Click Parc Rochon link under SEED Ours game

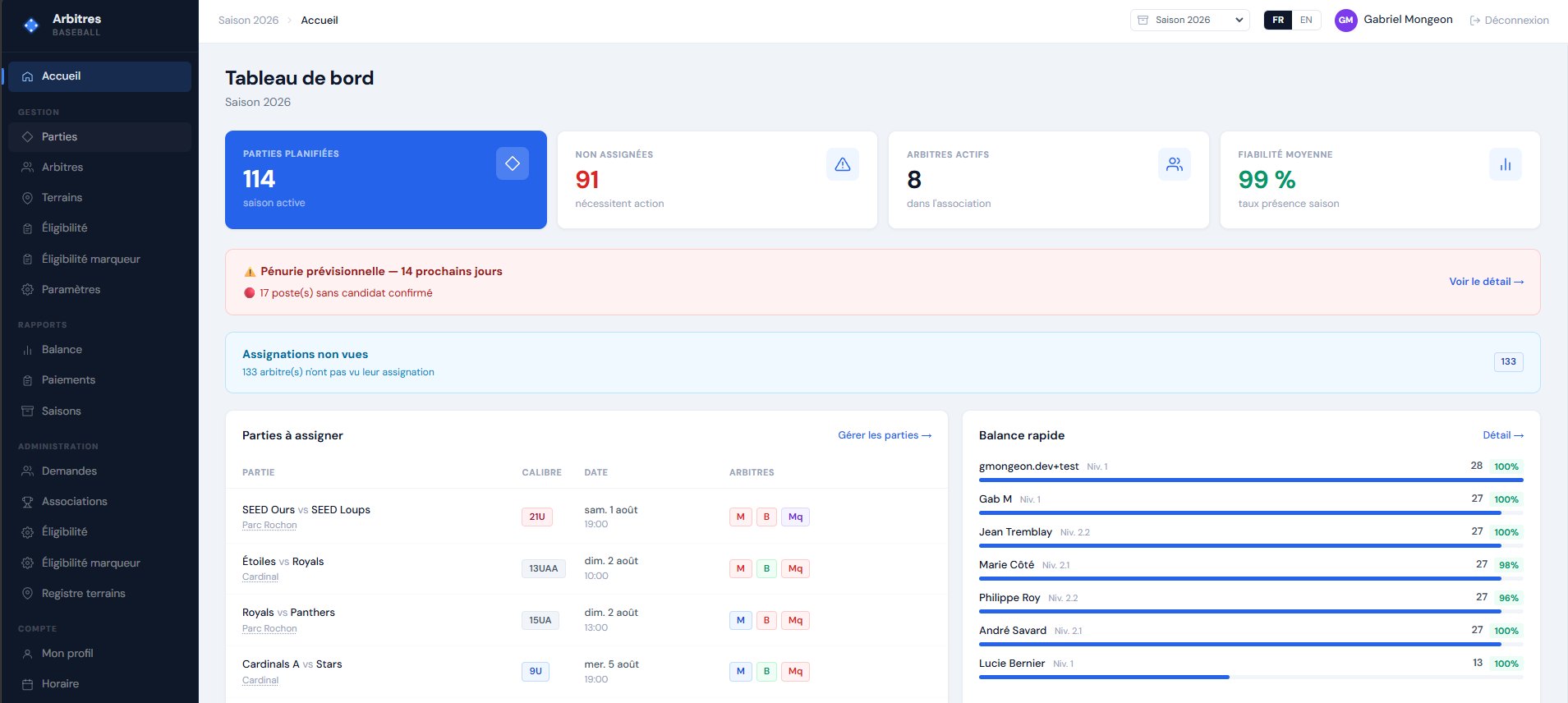pyautogui.click(x=269, y=526)
